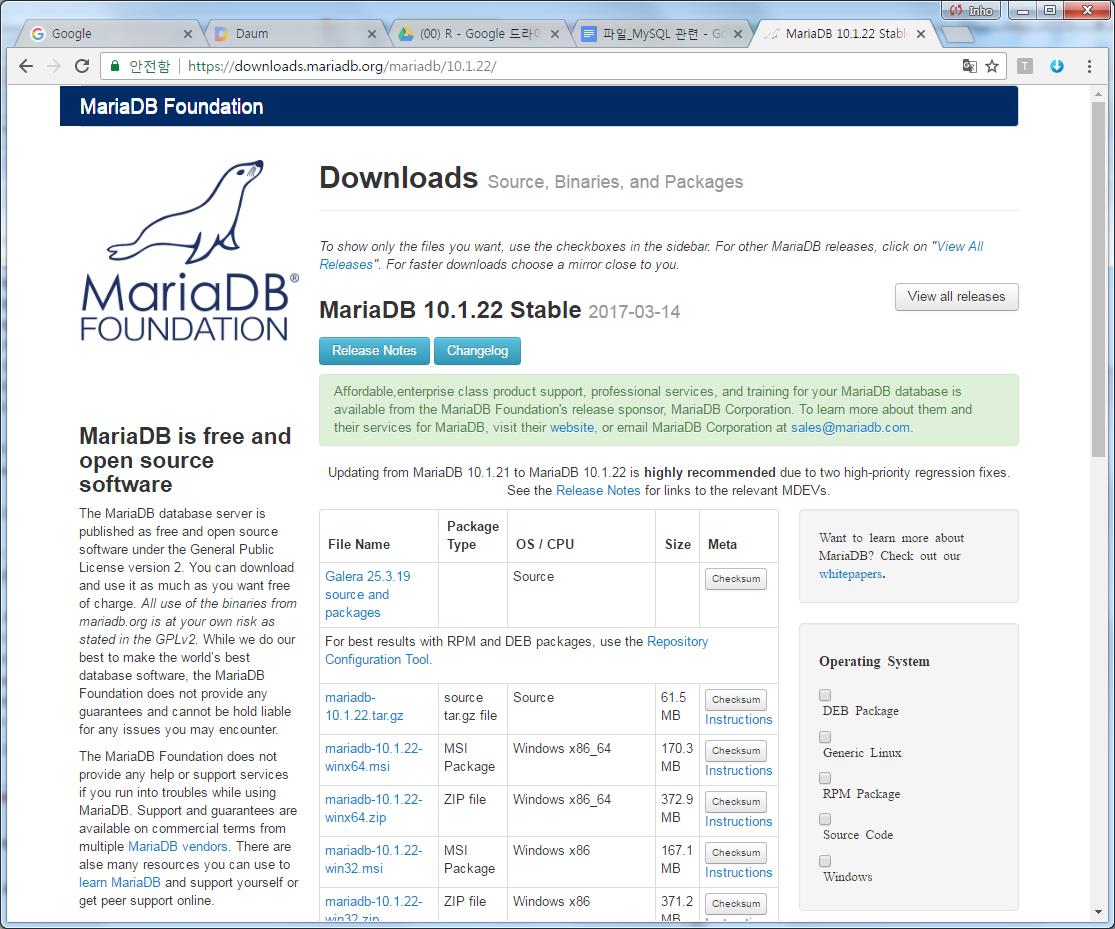Close the MariaDB 10.1.22 tab
1115x929 pixels.
(x=921, y=33)
